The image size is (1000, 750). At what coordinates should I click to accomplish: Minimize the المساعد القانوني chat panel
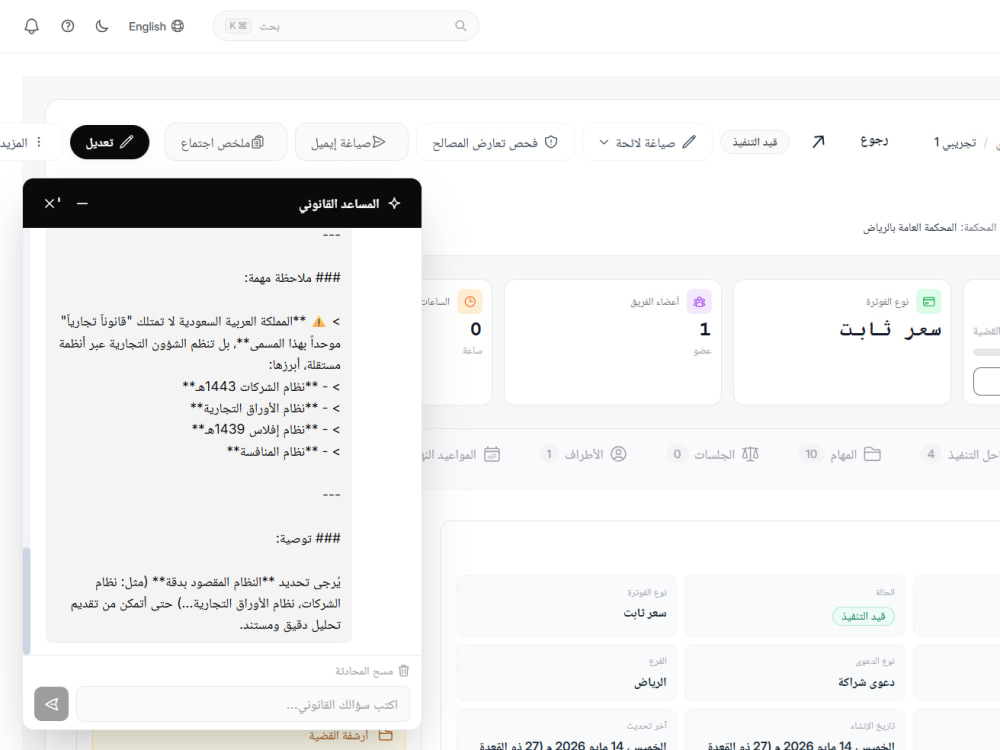point(82,203)
